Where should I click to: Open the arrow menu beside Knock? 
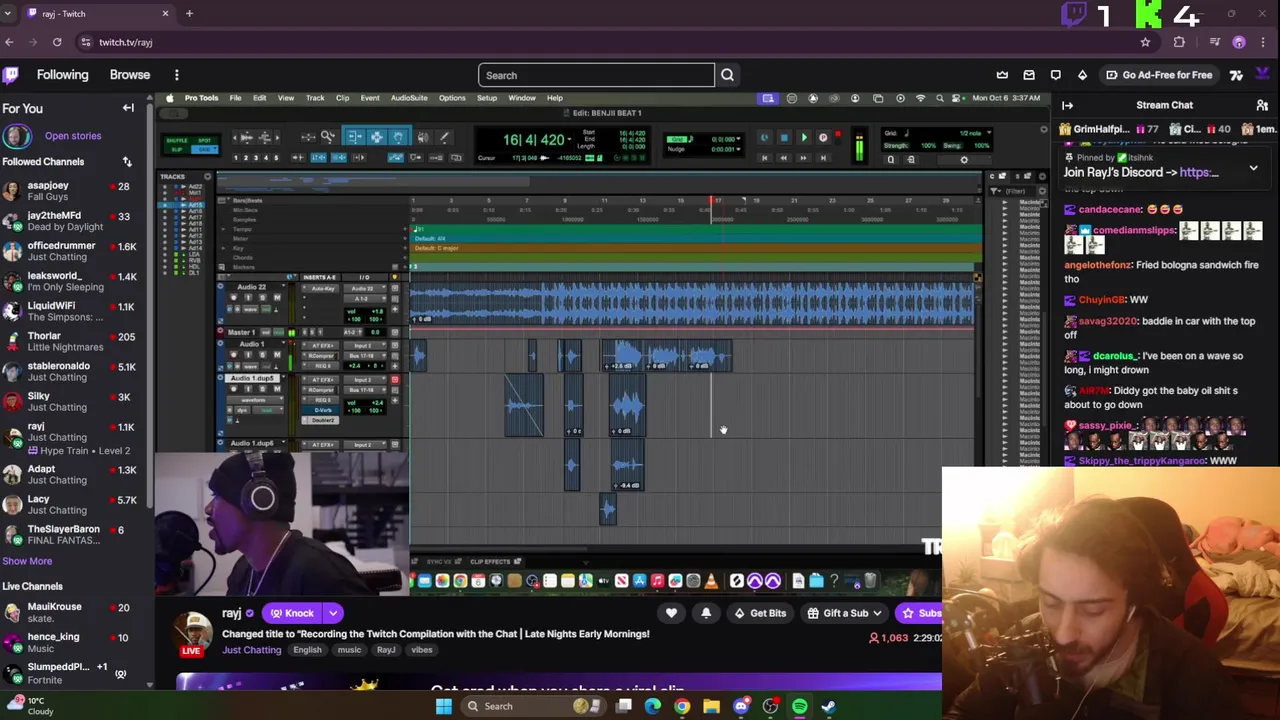(333, 613)
